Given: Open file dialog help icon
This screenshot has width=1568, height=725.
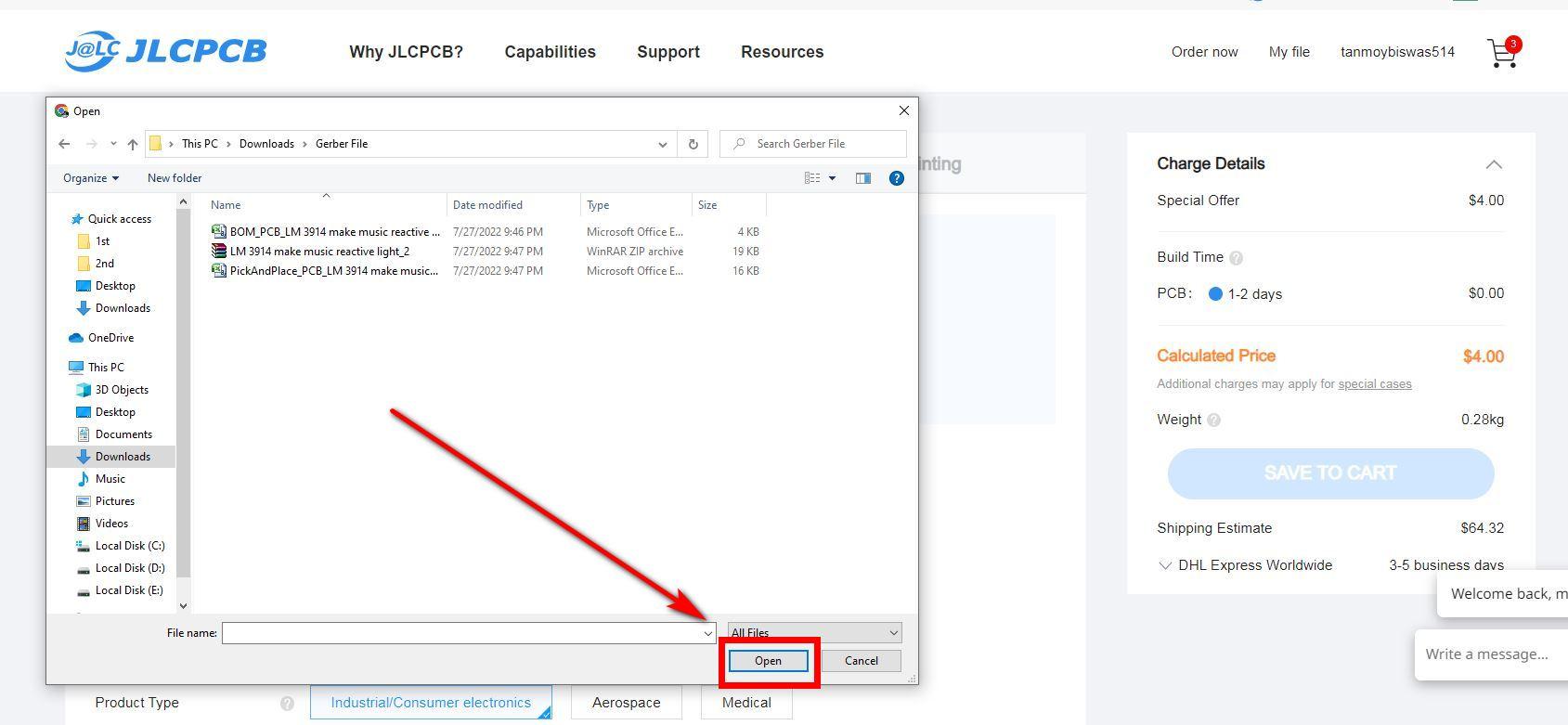Looking at the screenshot, I should pyautogui.click(x=897, y=178).
